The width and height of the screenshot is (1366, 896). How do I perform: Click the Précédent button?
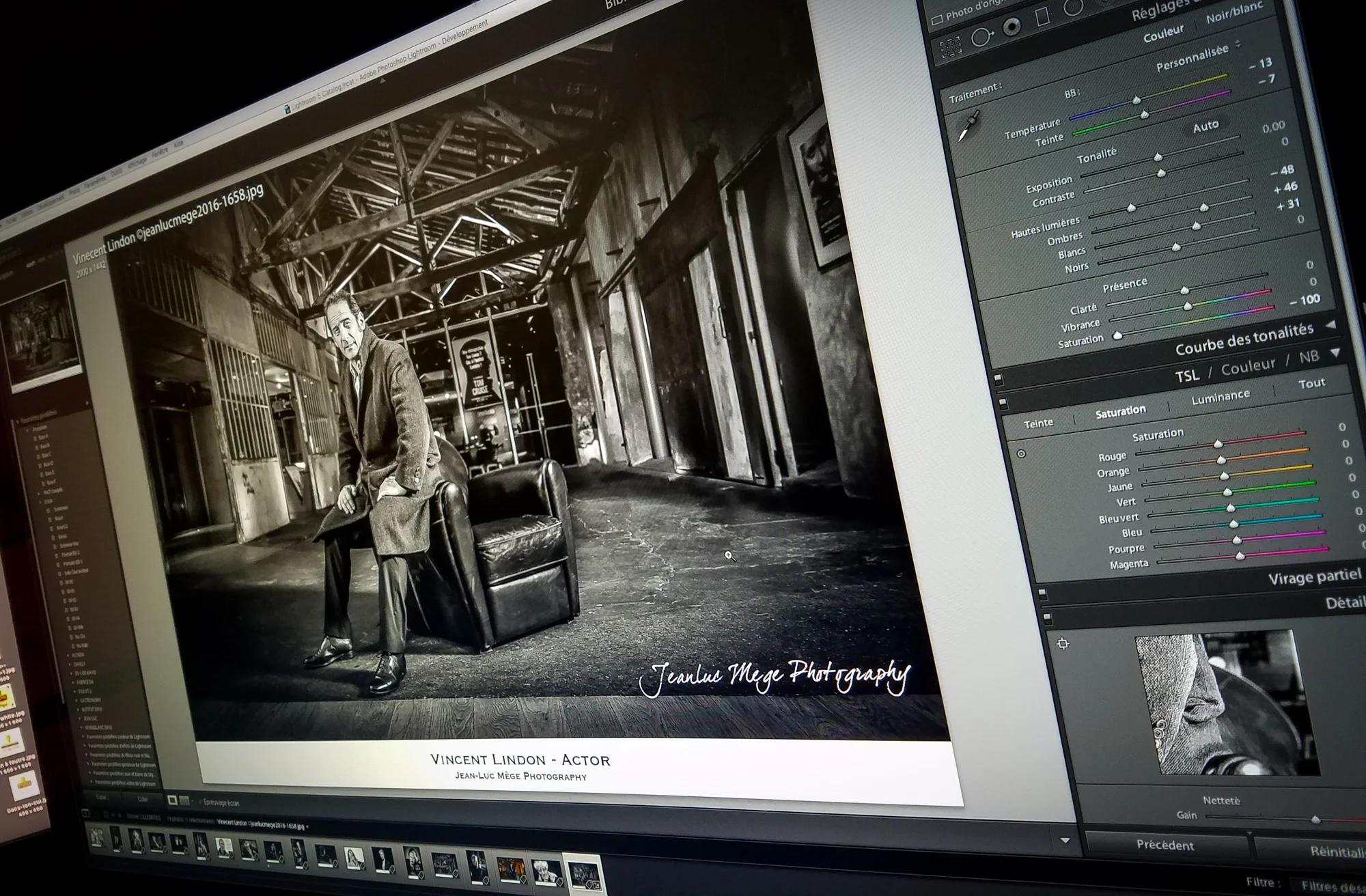click(1165, 845)
